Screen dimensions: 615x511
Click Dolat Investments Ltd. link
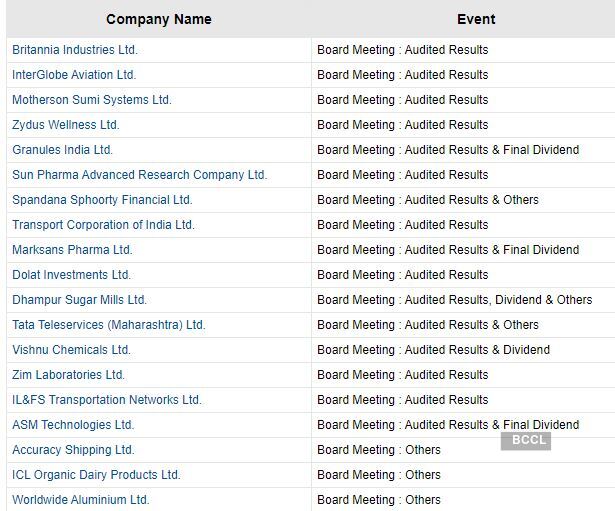click(x=72, y=275)
